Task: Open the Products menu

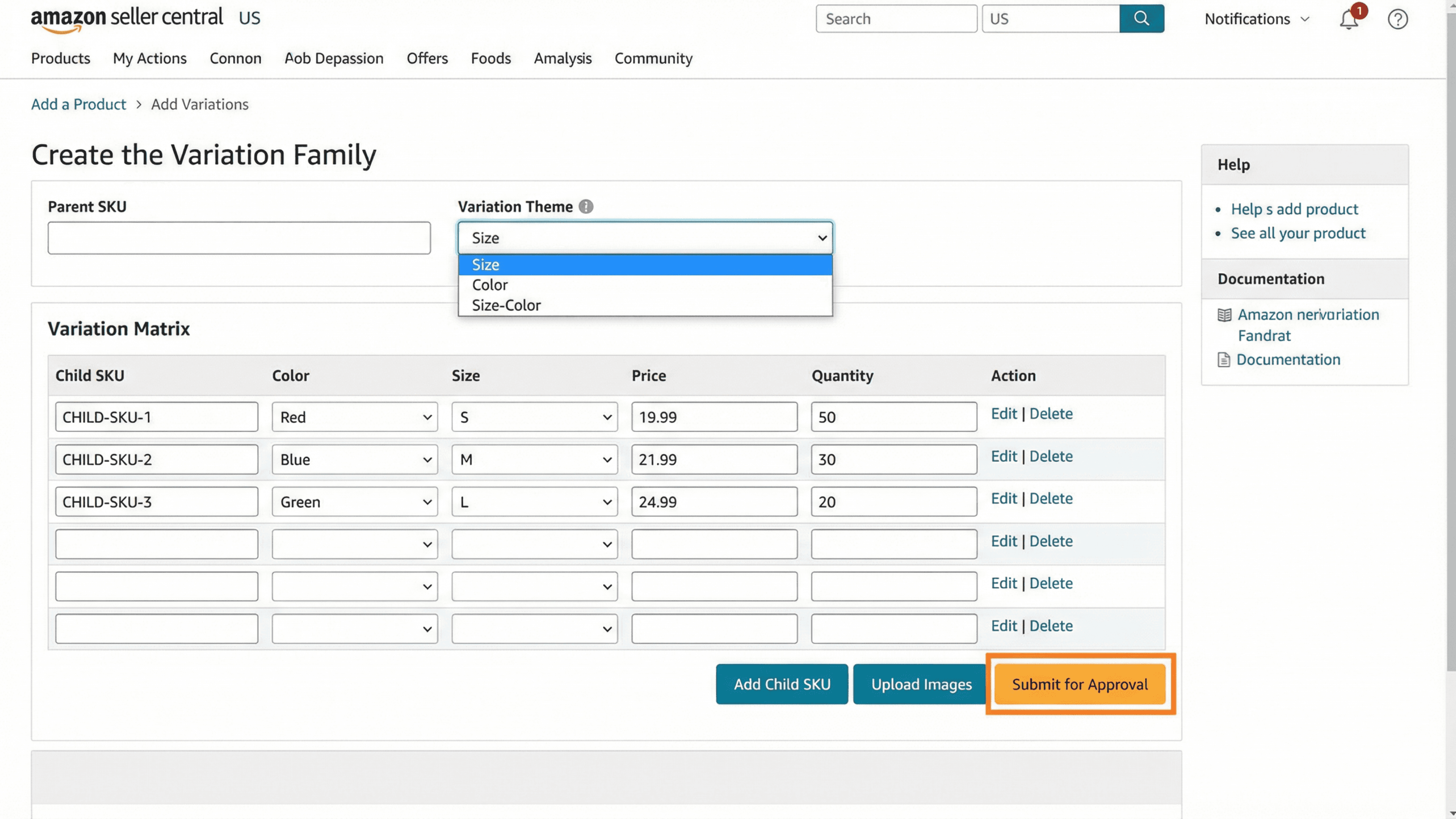Action: click(x=61, y=58)
